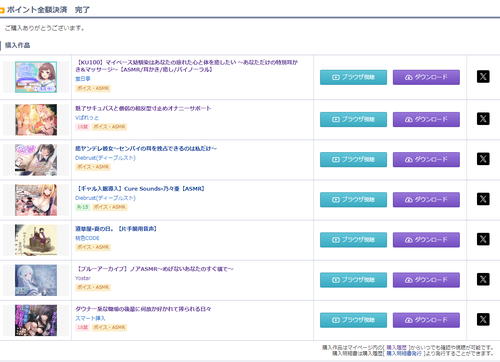
Task: Download the 酒華屋 work
Action: pyautogui.click(x=426, y=240)
